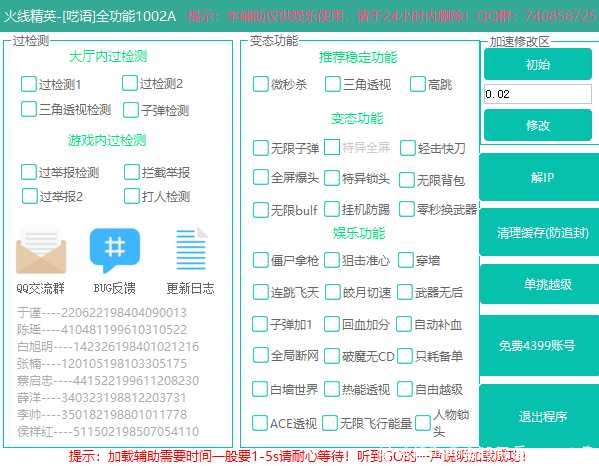This screenshot has width=599, height=466.
Task: Toggle the 全屏爆头 checkbox
Action: 261,177
